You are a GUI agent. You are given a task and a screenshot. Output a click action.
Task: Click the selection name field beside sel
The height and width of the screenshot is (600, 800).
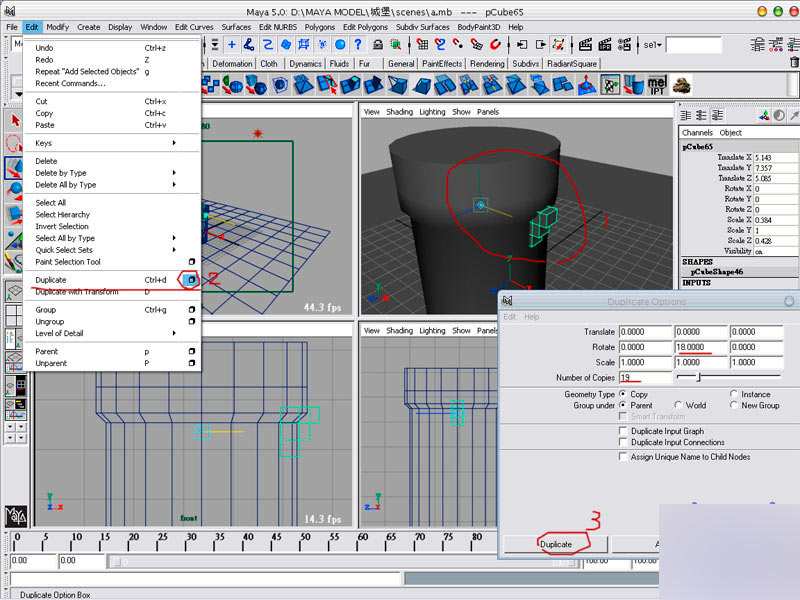pyautogui.click(x=694, y=45)
